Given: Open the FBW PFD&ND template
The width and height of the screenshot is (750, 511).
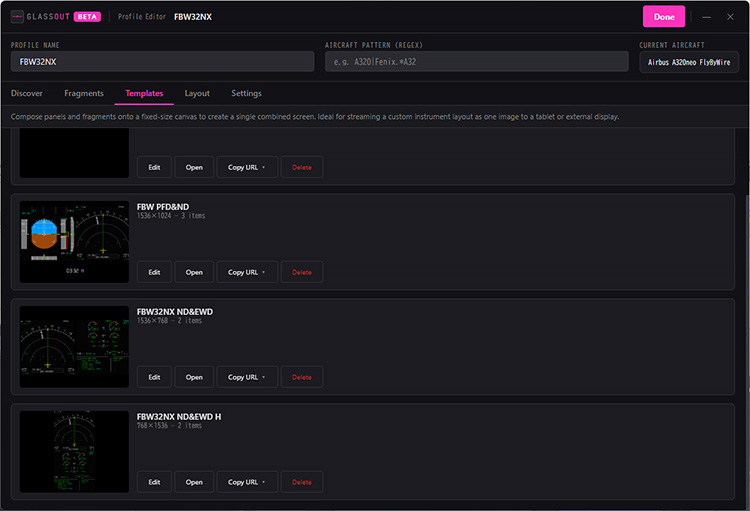Looking at the screenshot, I should (x=194, y=272).
